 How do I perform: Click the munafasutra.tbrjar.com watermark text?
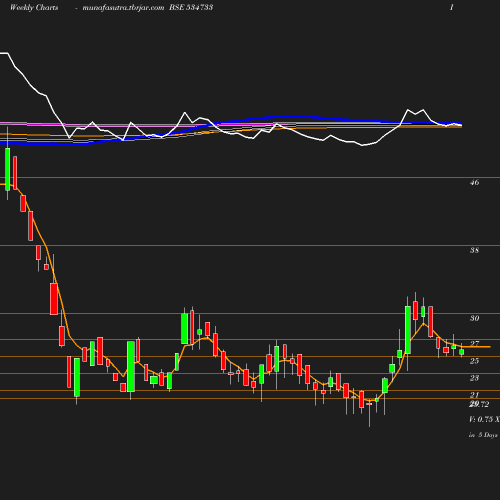[x=123, y=7]
